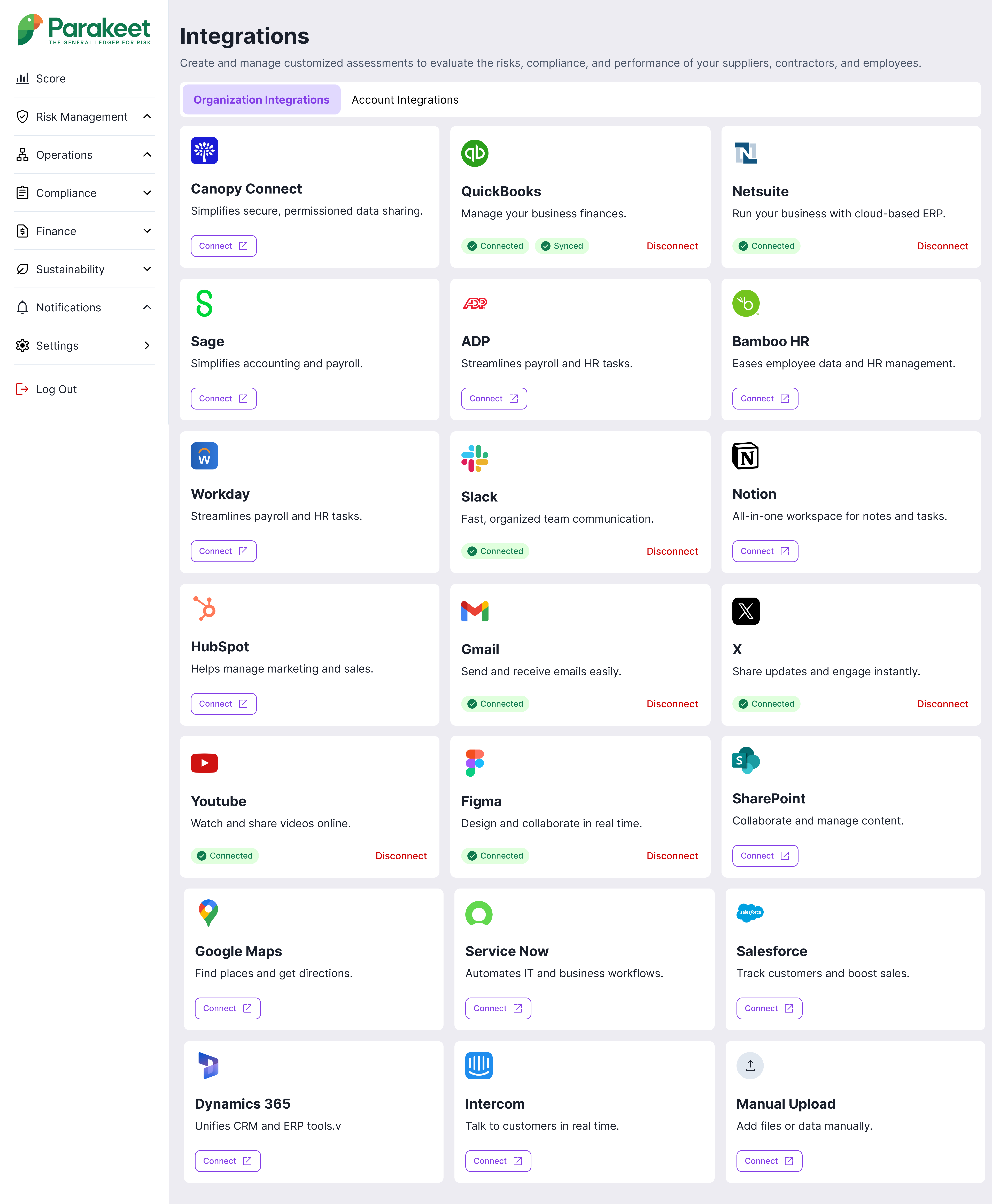The image size is (992, 1204).
Task: Click the Parakeet logo
Action: click(84, 30)
